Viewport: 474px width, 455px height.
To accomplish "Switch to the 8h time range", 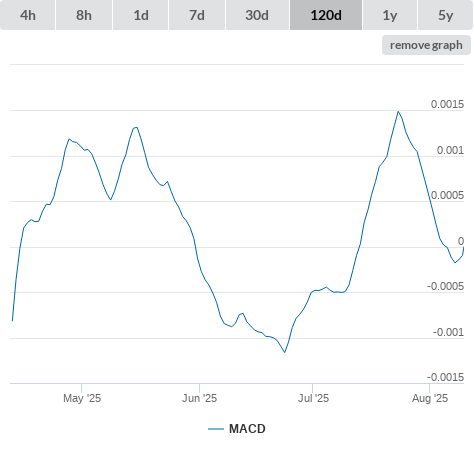I will [84, 15].
